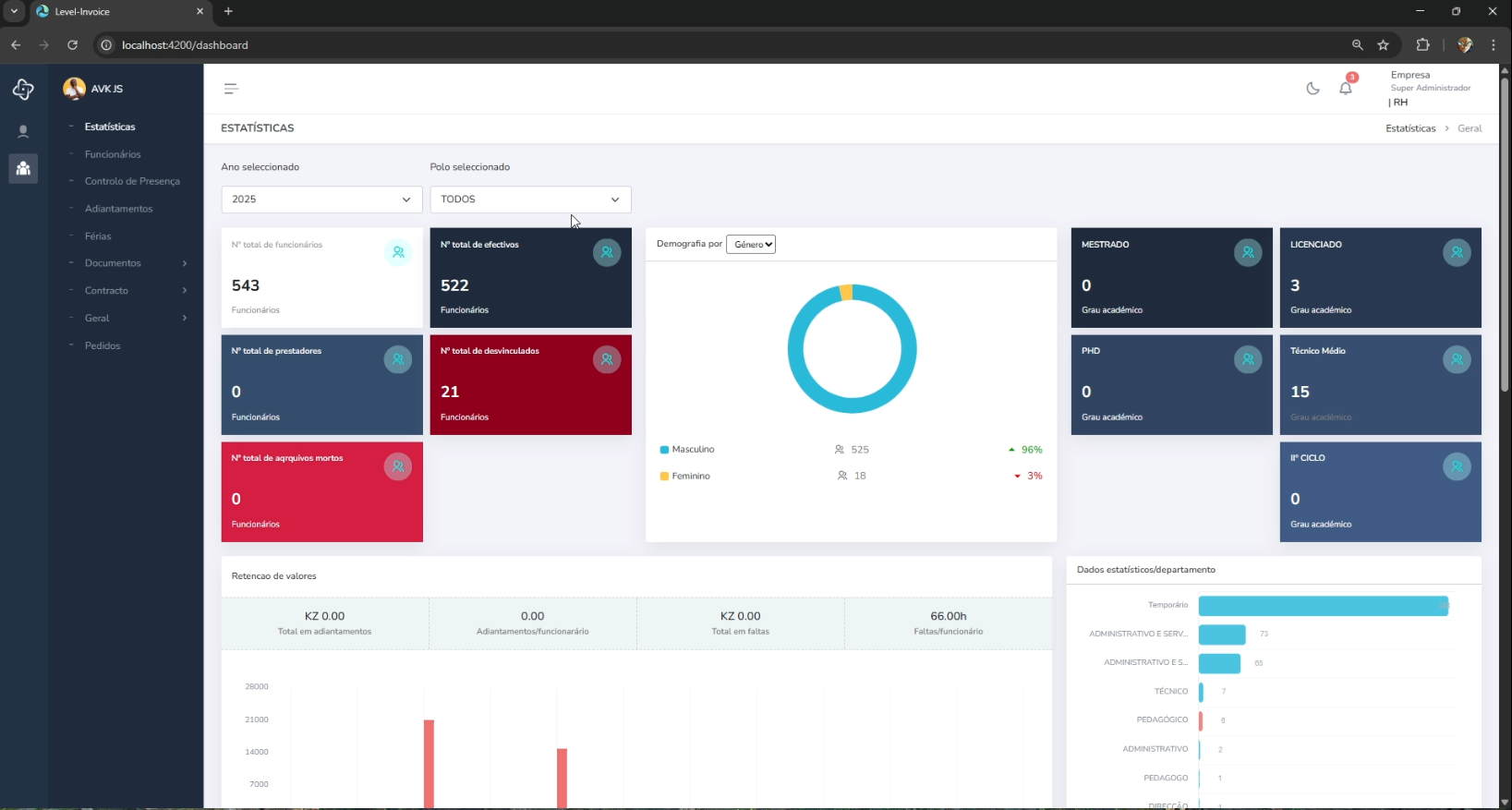Expand Documentos submenu in sidebar
This screenshot has width=1512, height=810.
pos(127,263)
